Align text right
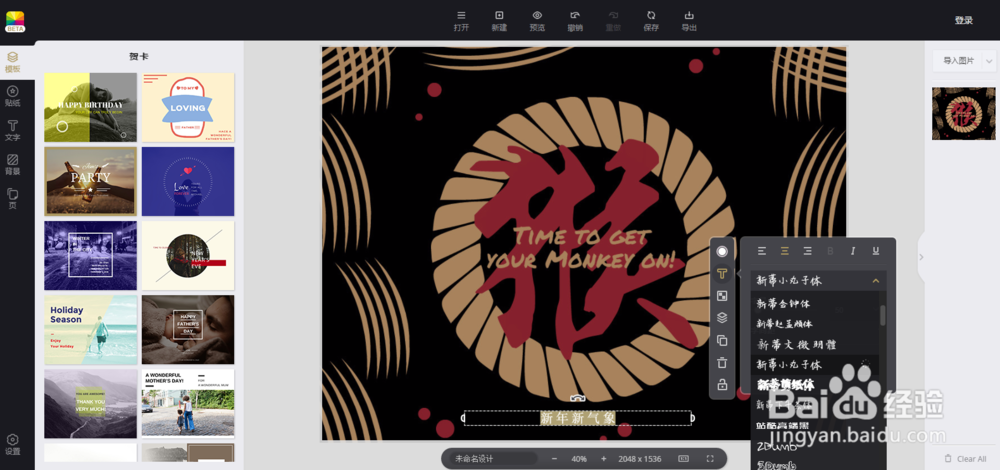This screenshot has height=470, width=1000. coord(807,251)
